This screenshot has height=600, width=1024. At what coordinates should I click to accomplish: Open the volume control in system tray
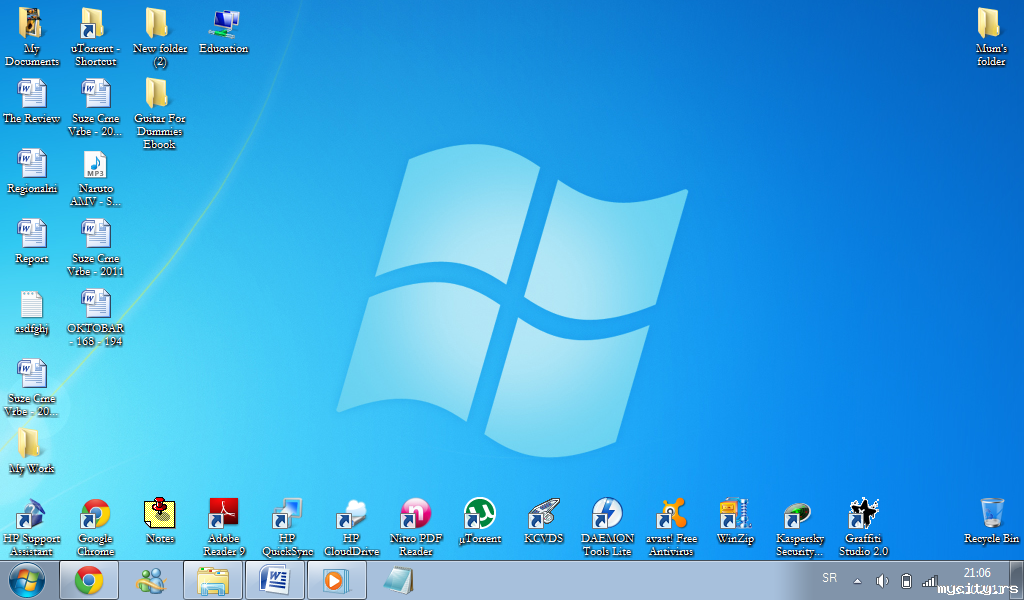882,581
